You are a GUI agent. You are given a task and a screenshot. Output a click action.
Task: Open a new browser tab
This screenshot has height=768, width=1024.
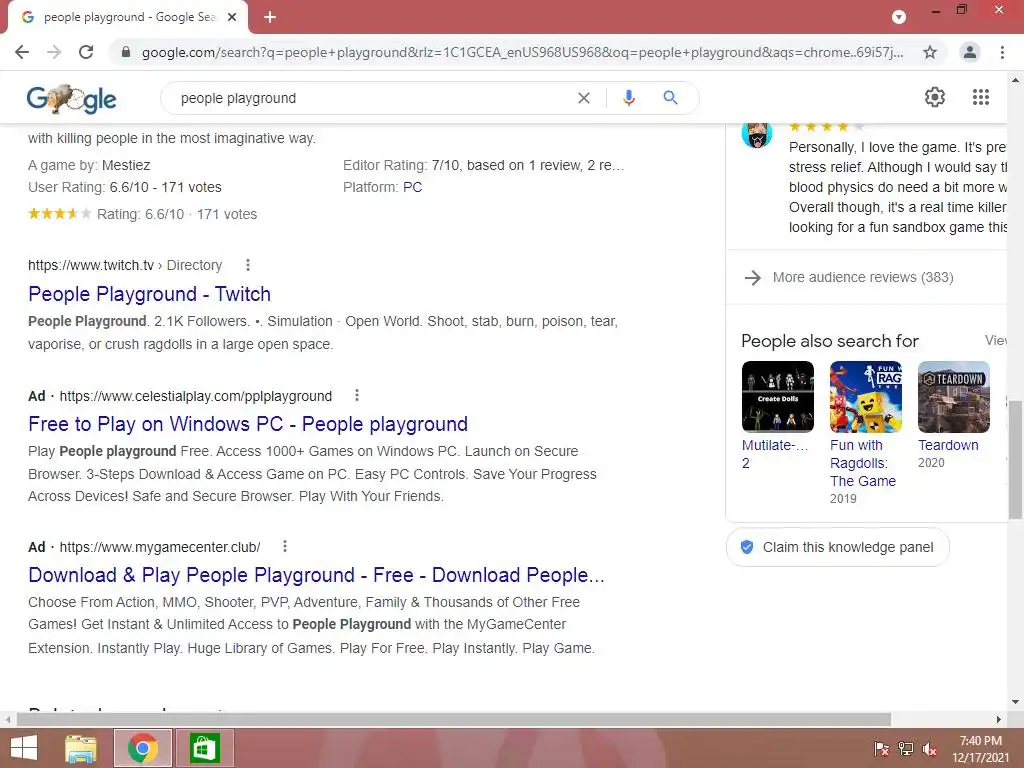(270, 17)
